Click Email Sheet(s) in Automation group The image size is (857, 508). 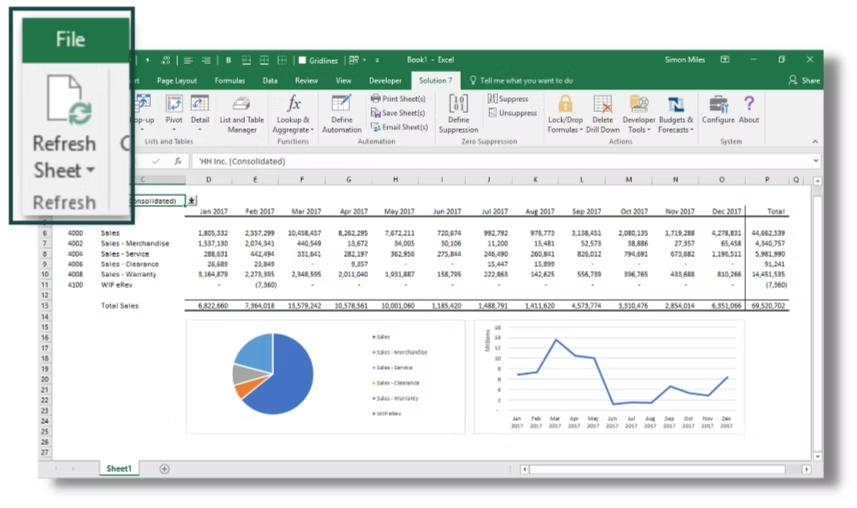pyautogui.click(x=399, y=127)
